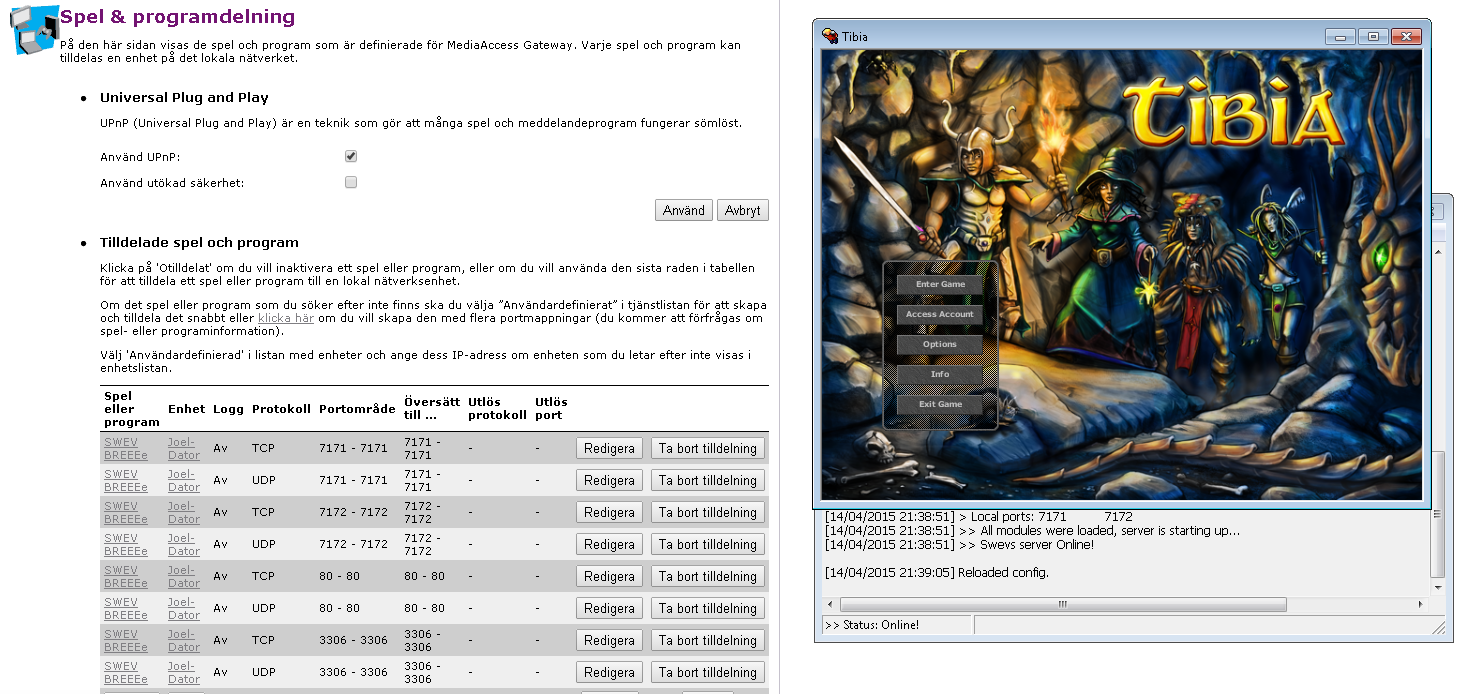Open the 'klicka här' link
The height and width of the screenshot is (694, 1472).
(x=286, y=318)
